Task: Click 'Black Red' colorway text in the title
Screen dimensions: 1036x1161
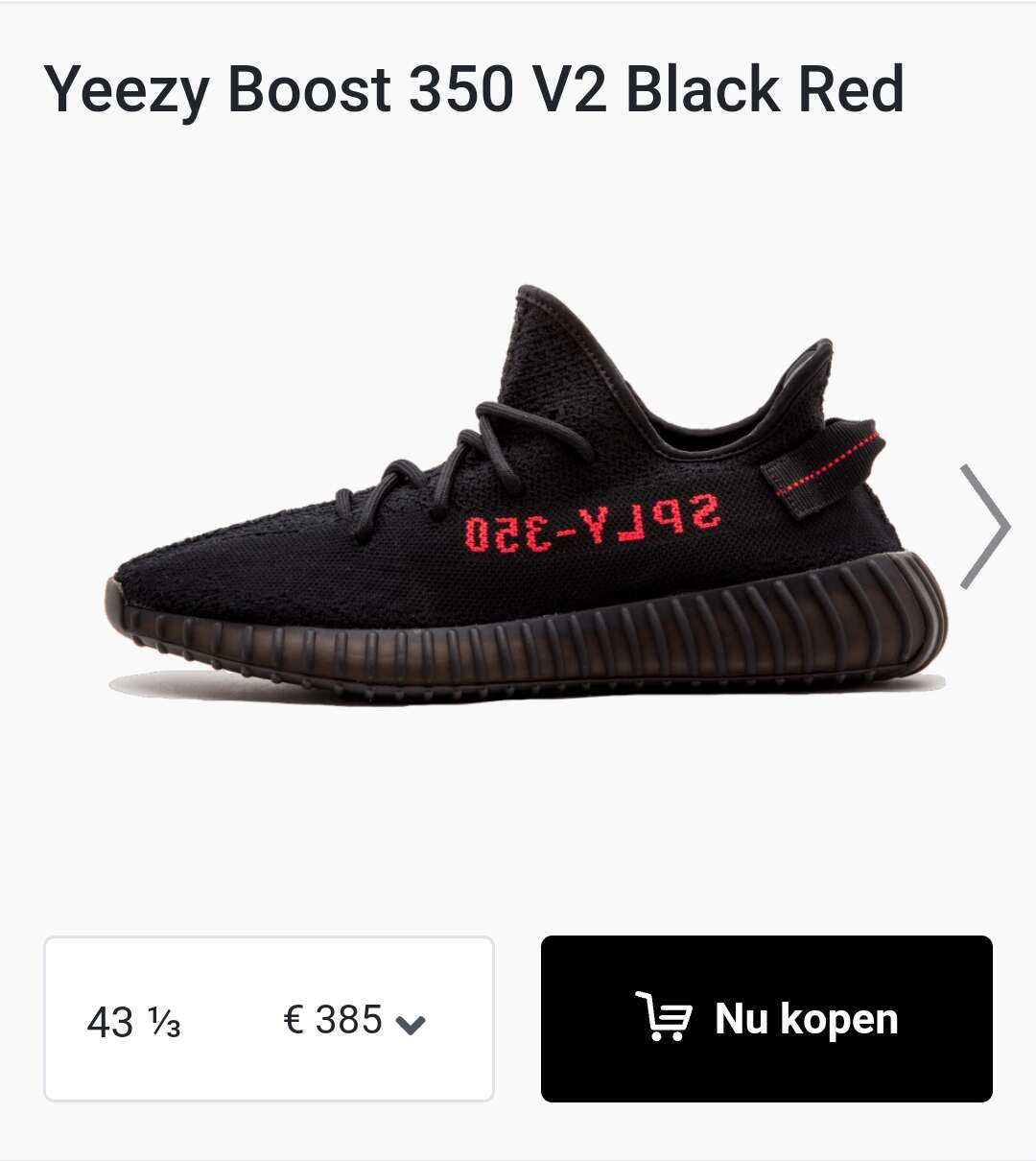Action: point(765,89)
